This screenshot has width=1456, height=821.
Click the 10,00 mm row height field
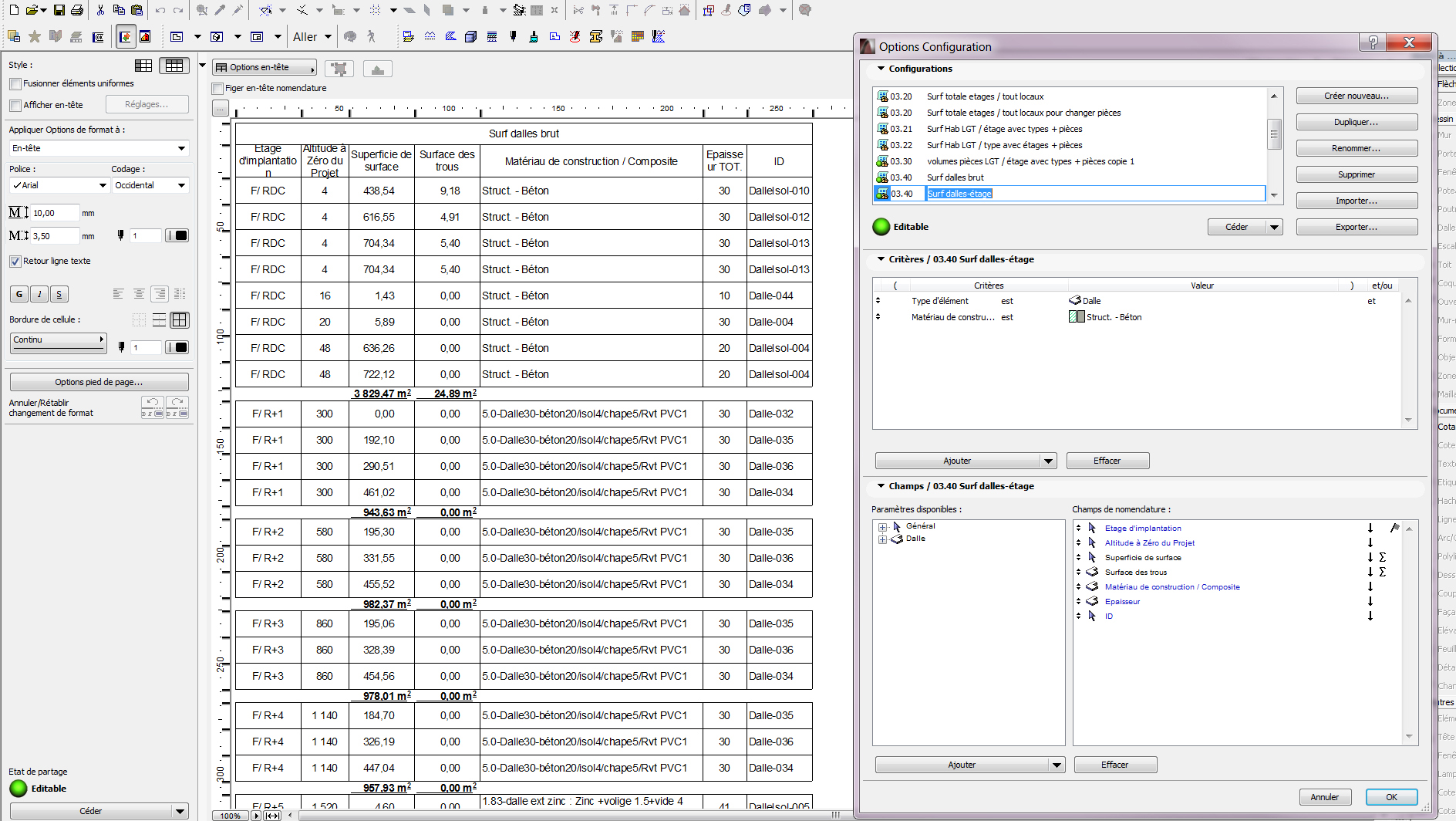click(x=54, y=213)
